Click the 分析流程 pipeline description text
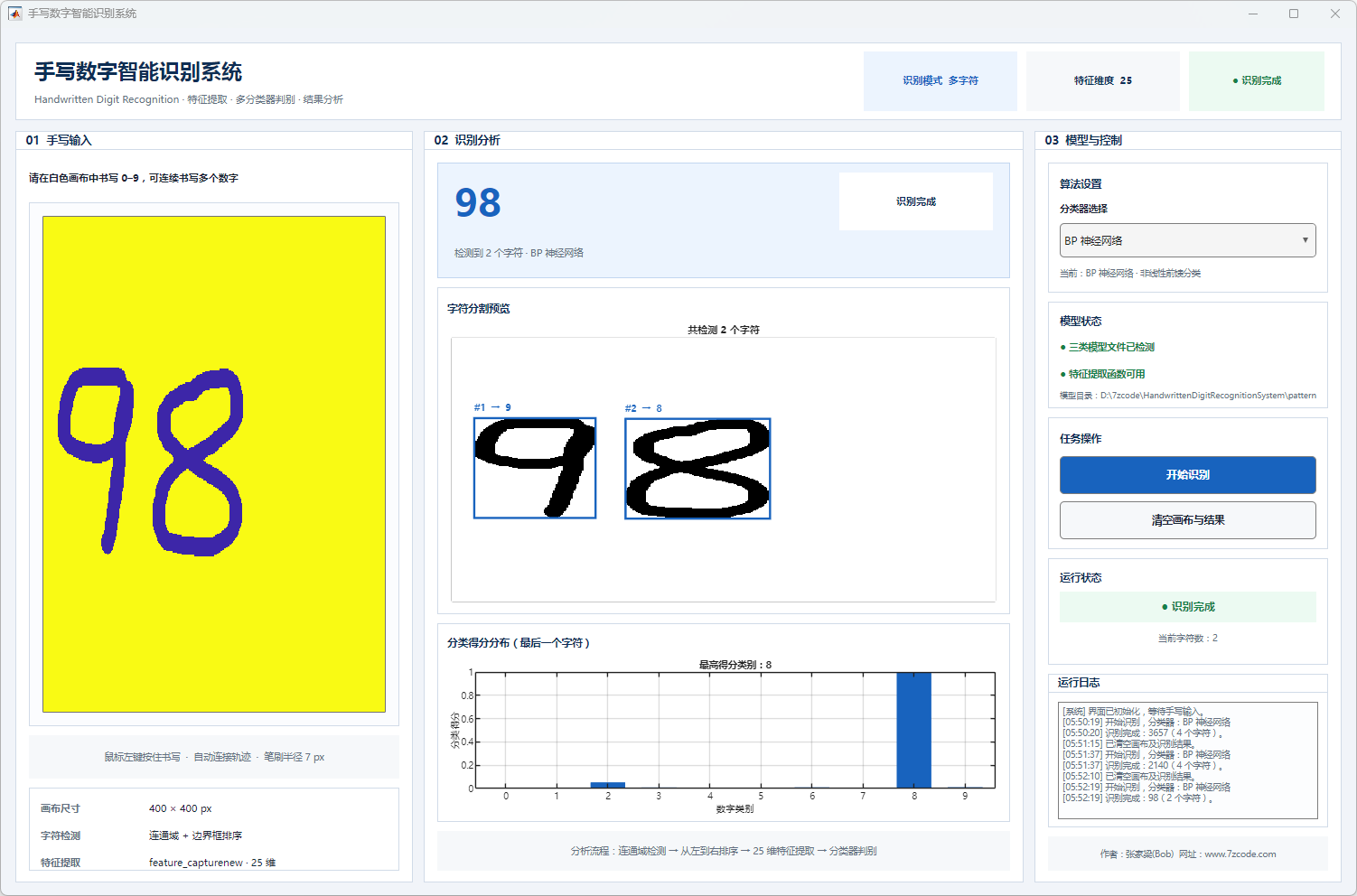 pos(724,851)
